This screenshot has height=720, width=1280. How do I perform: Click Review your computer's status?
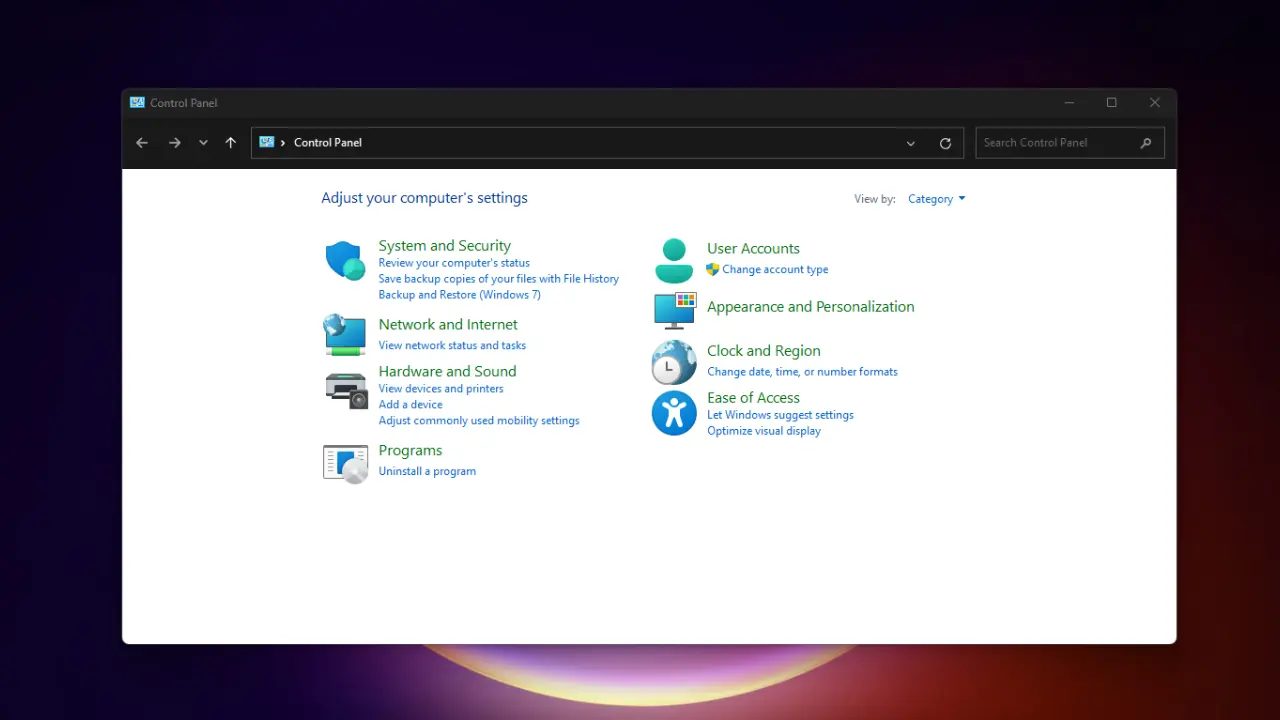click(x=454, y=263)
